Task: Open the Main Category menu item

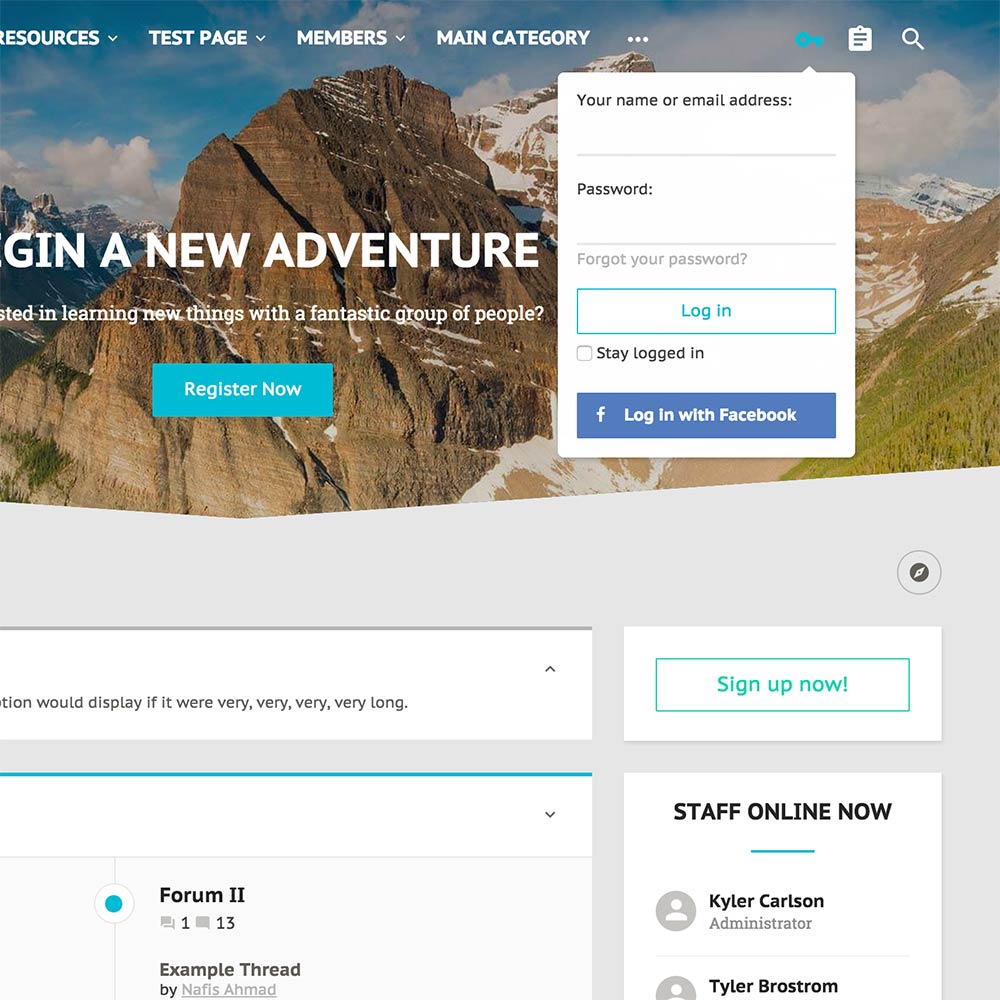Action: [x=513, y=38]
